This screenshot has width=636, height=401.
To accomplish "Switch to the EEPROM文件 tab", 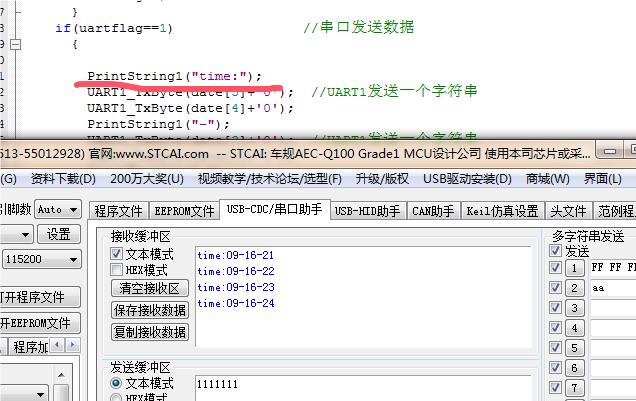I will (184, 211).
